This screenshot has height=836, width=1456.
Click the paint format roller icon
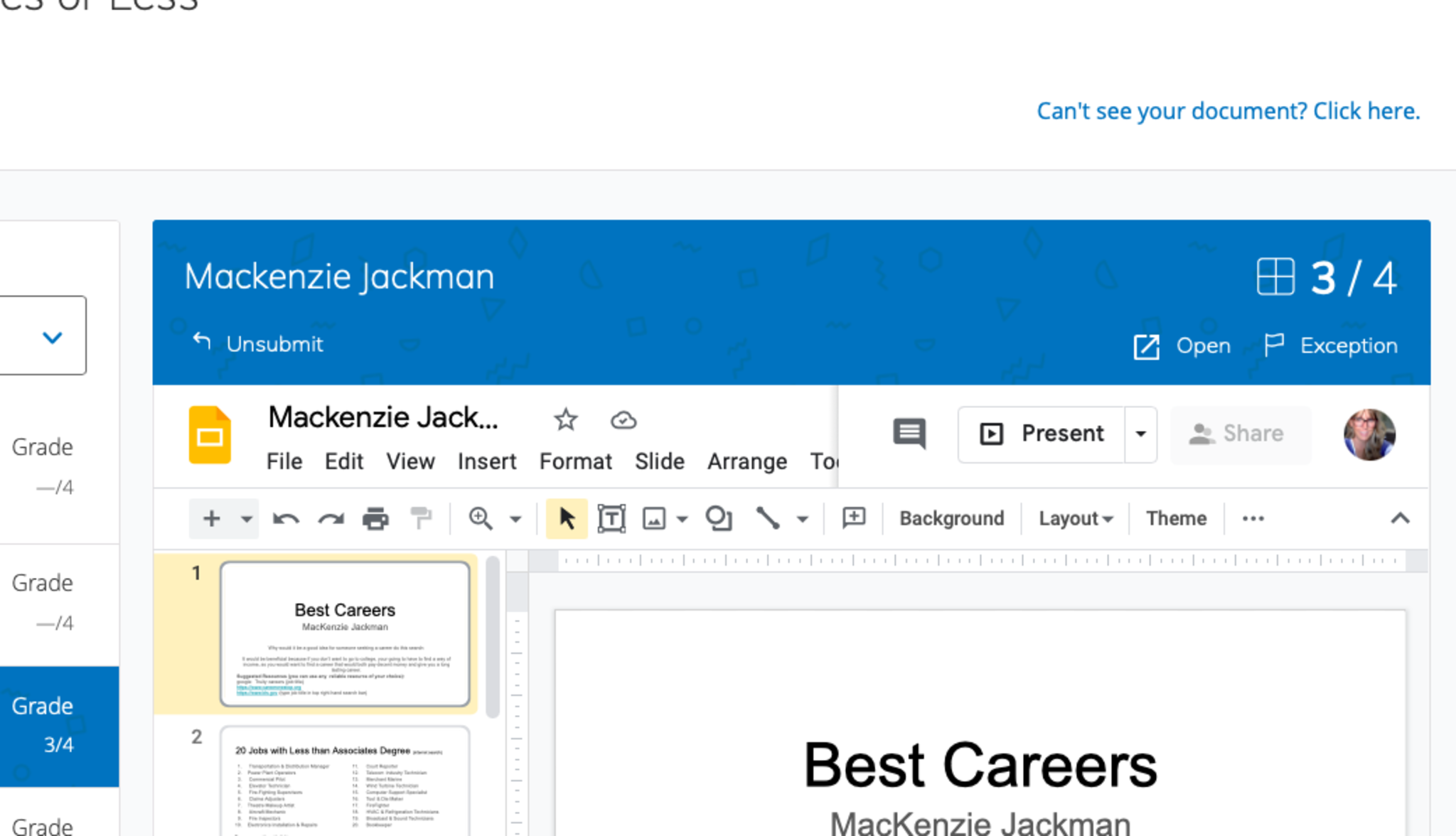coord(421,519)
